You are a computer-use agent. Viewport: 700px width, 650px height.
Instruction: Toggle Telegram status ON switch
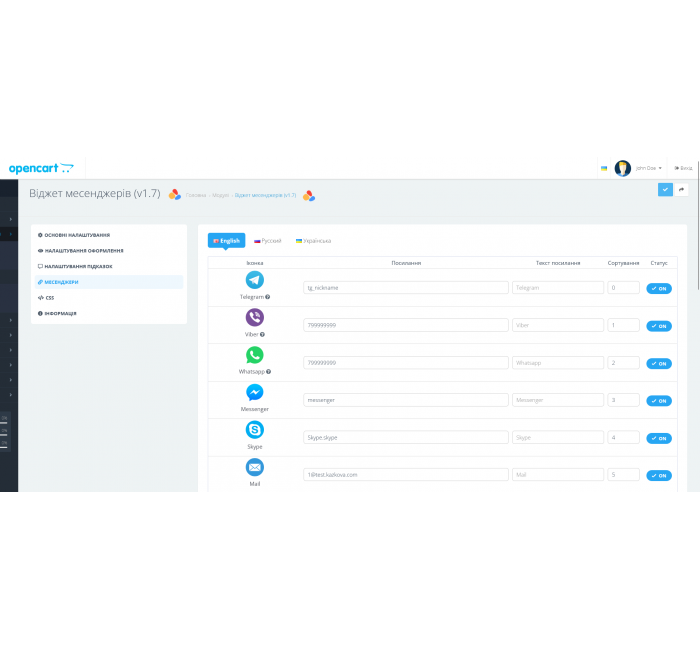659,288
